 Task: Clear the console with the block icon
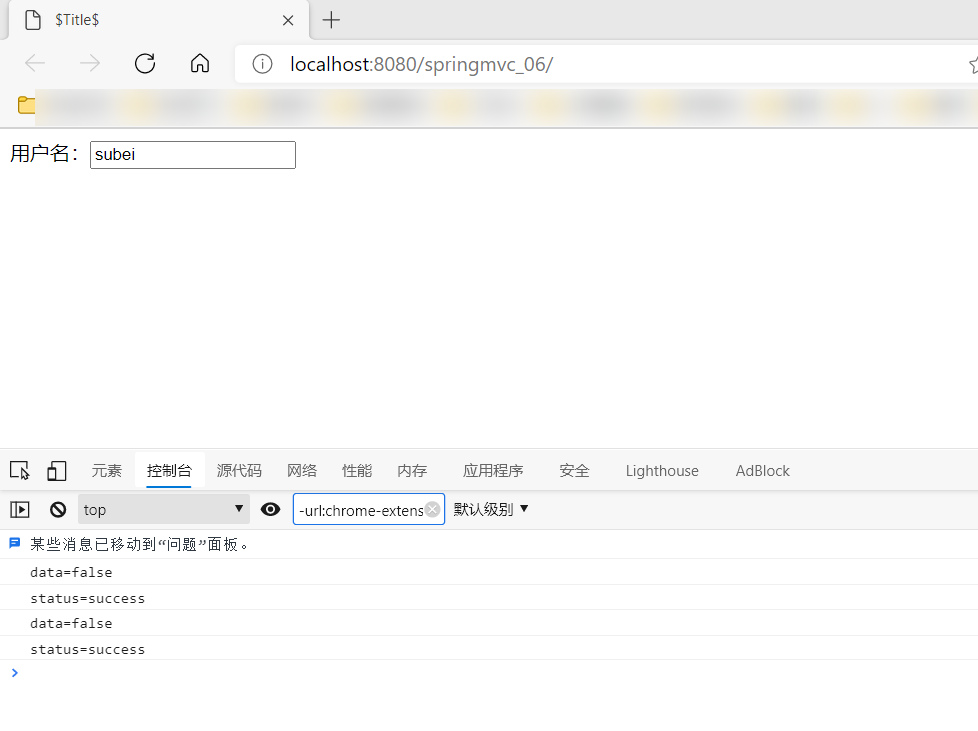click(x=58, y=510)
